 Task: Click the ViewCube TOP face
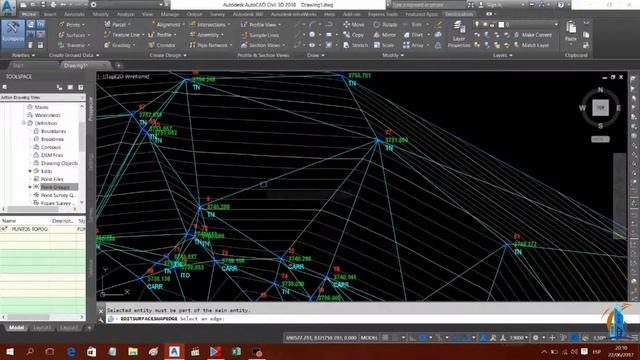click(x=600, y=108)
